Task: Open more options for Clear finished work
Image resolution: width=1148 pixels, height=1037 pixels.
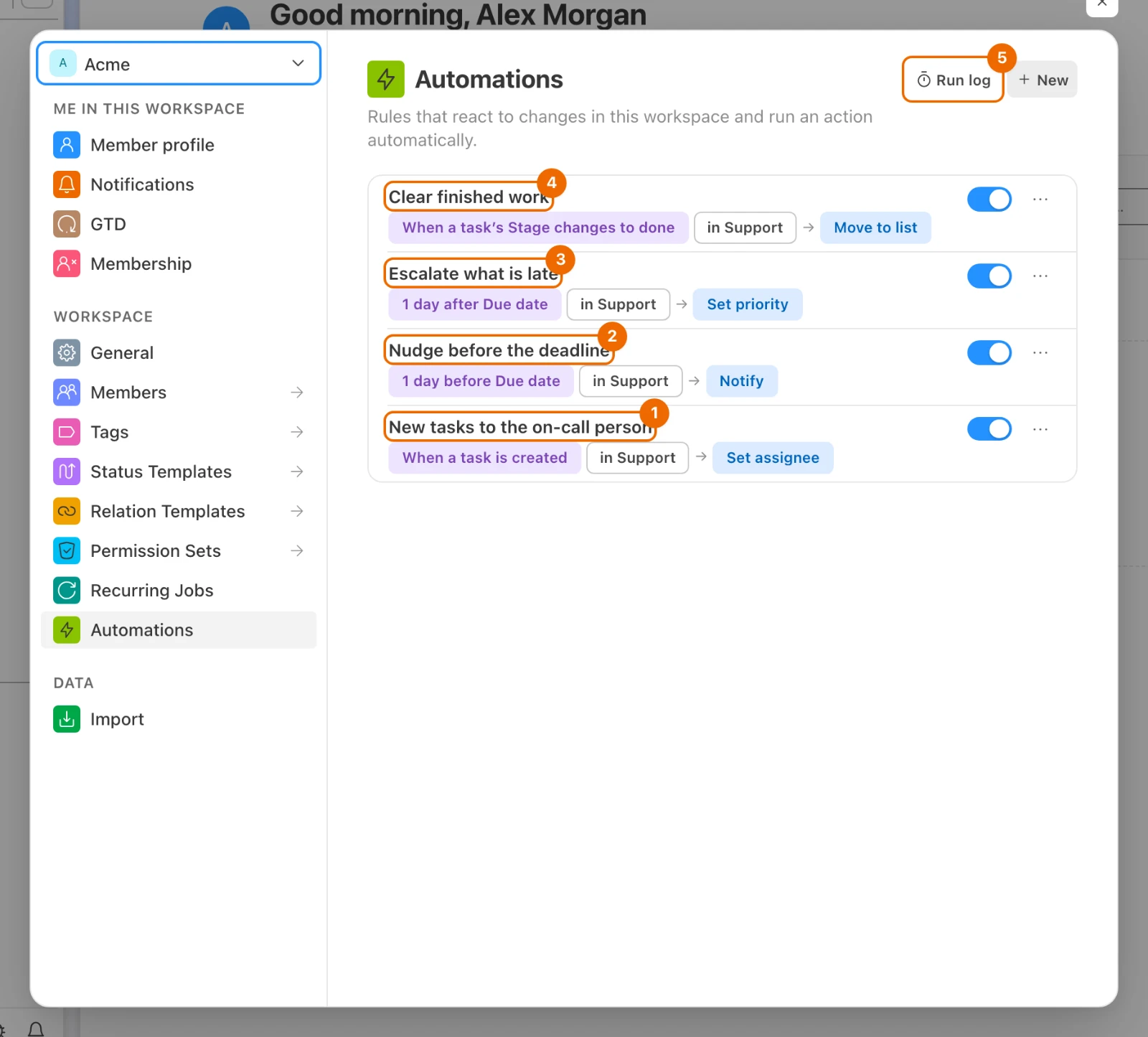Action: click(x=1040, y=199)
